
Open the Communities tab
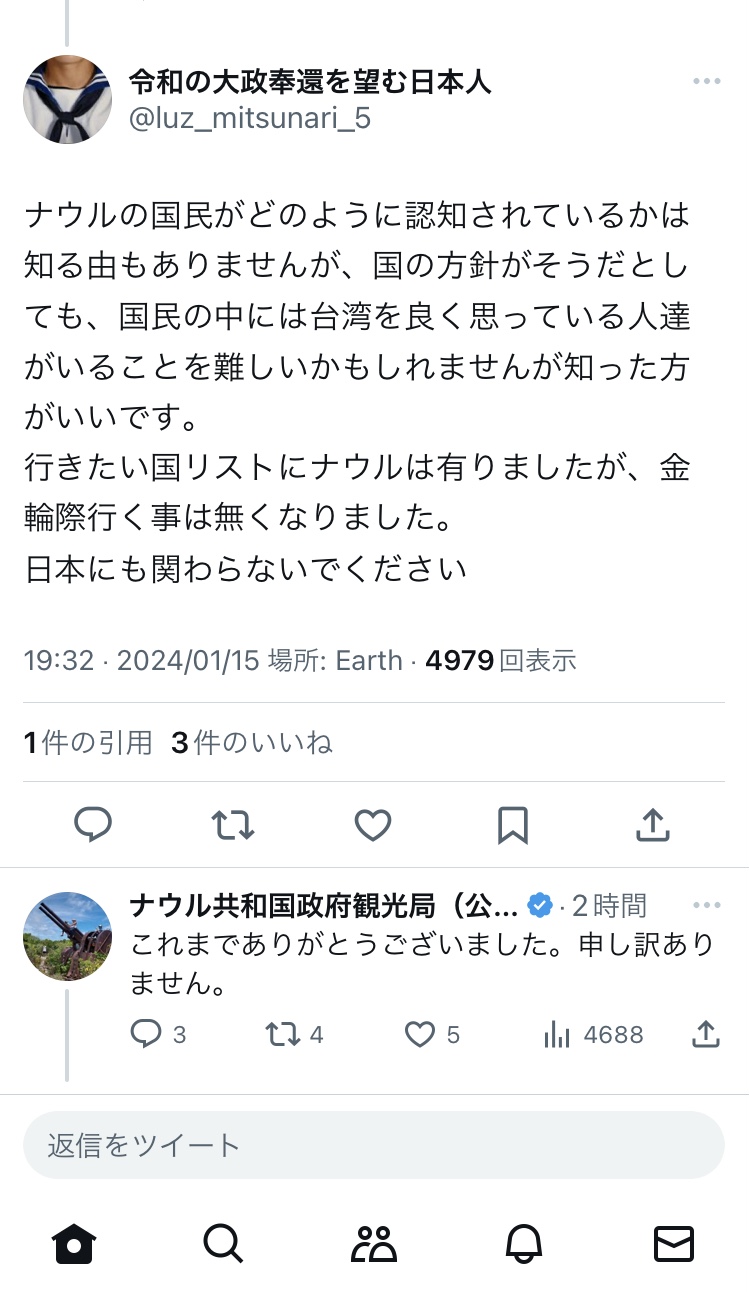[374, 1244]
